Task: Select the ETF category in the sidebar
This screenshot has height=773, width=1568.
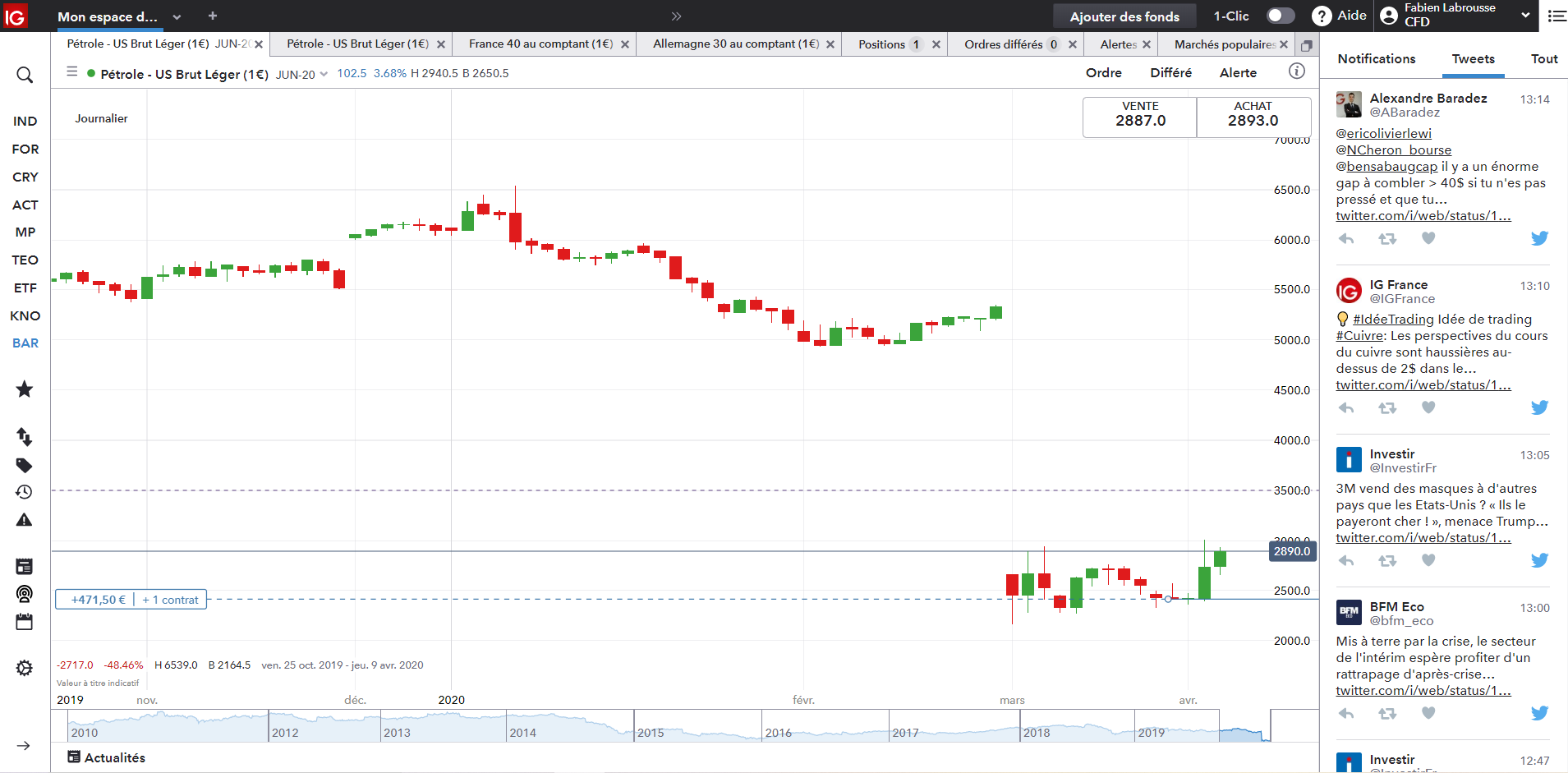Action: (25, 288)
